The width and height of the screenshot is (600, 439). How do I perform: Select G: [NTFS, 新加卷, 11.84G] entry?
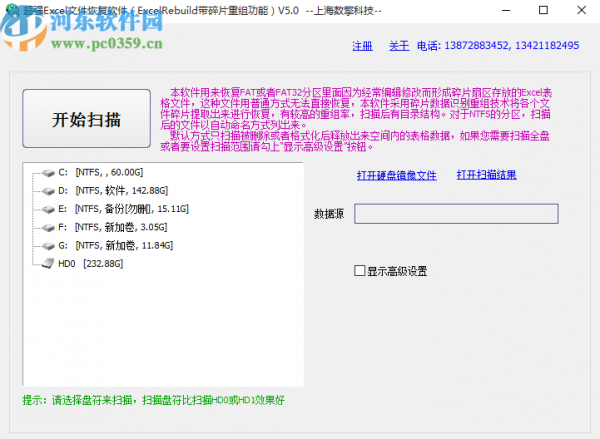tap(116, 245)
